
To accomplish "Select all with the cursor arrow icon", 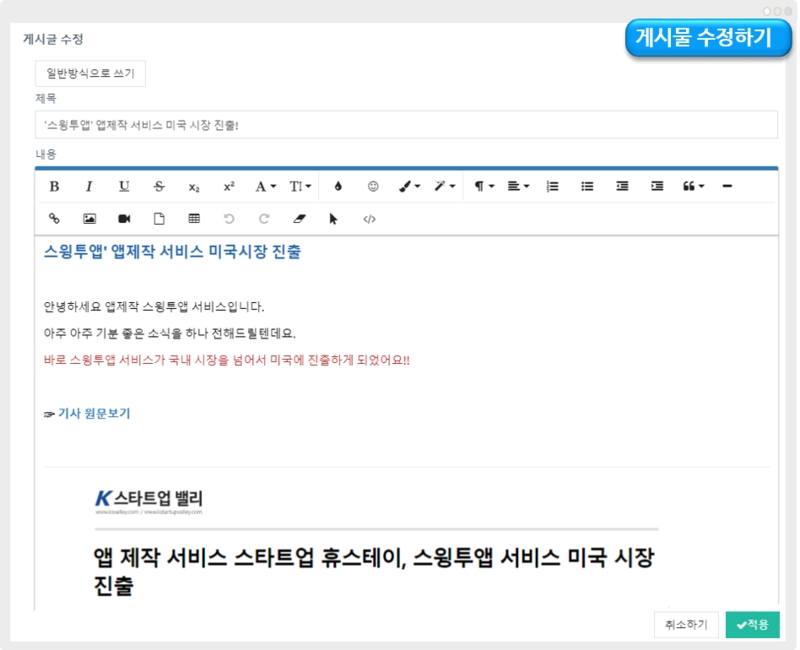I will 333,219.
